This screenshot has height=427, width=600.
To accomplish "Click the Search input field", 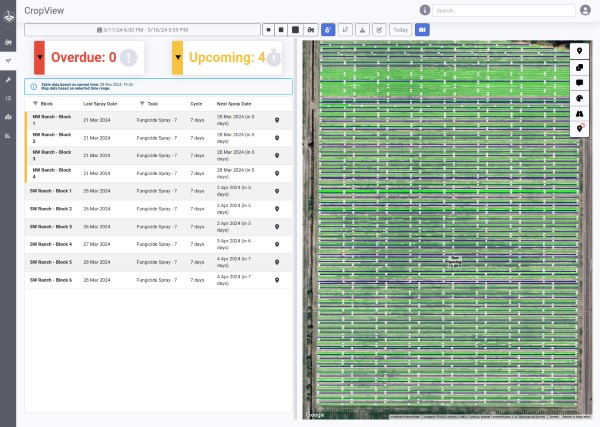I will point(500,10).
